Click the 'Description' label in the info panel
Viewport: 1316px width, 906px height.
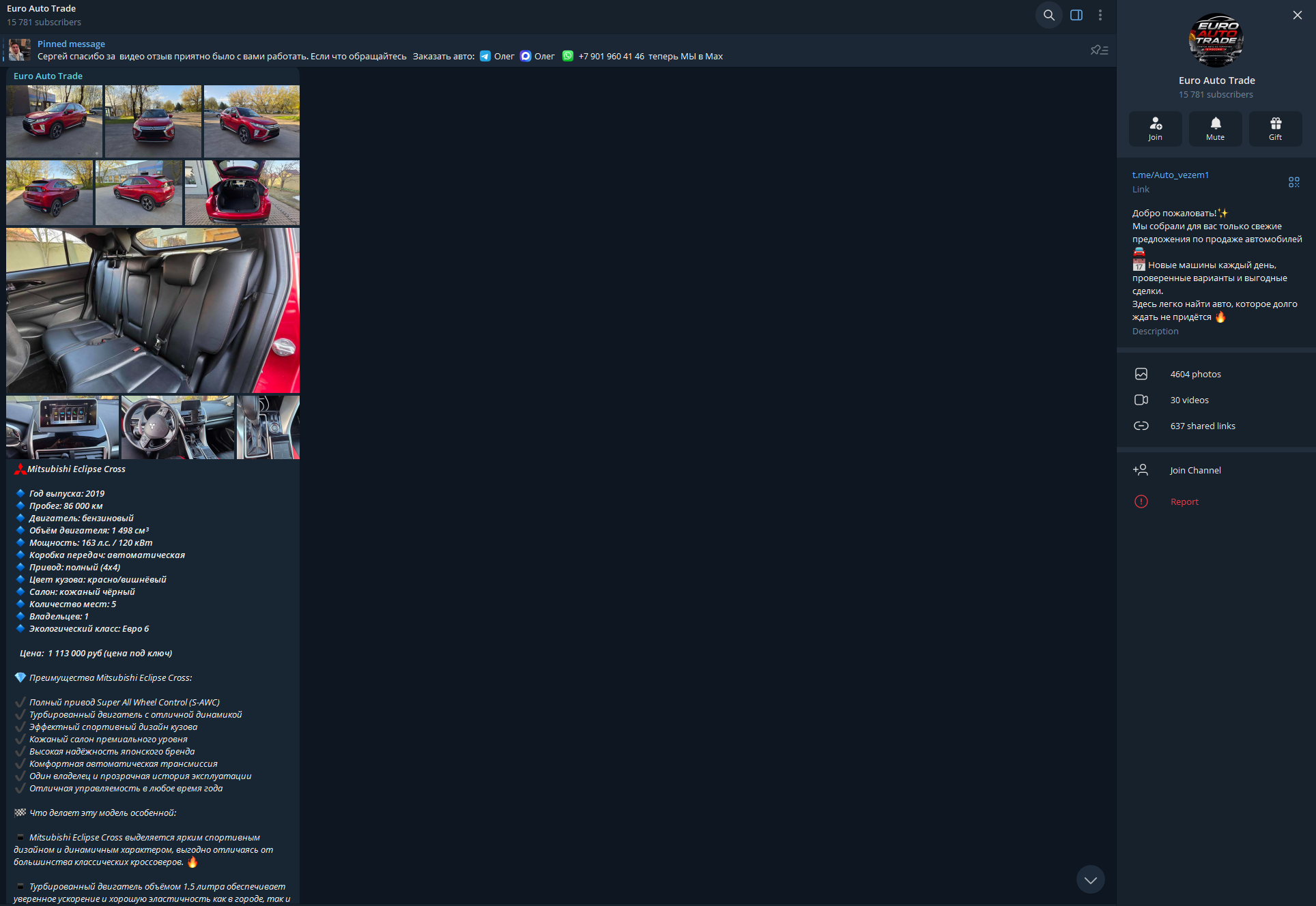tap(1156, 332)
